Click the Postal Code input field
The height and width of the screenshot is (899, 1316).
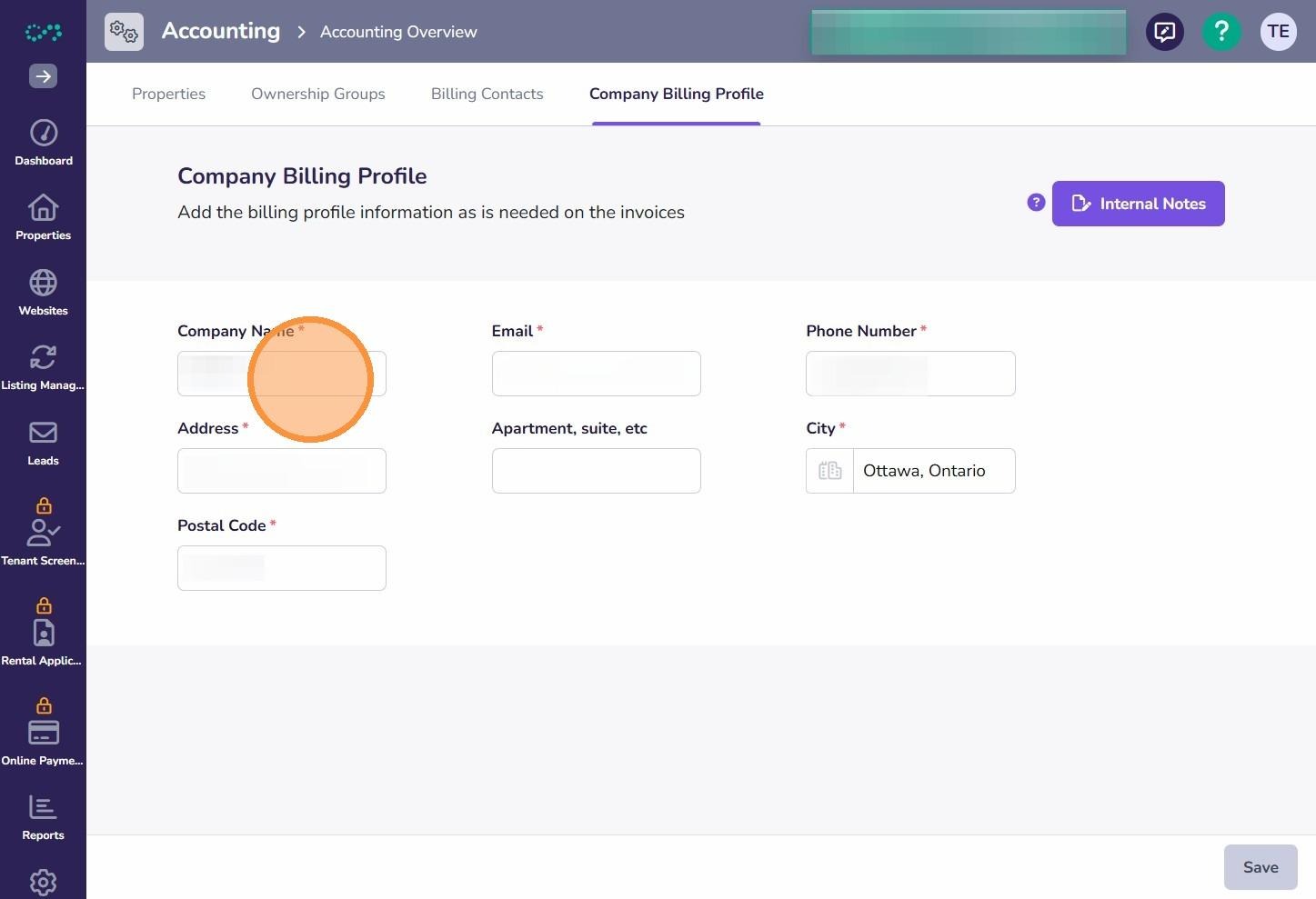282,568
